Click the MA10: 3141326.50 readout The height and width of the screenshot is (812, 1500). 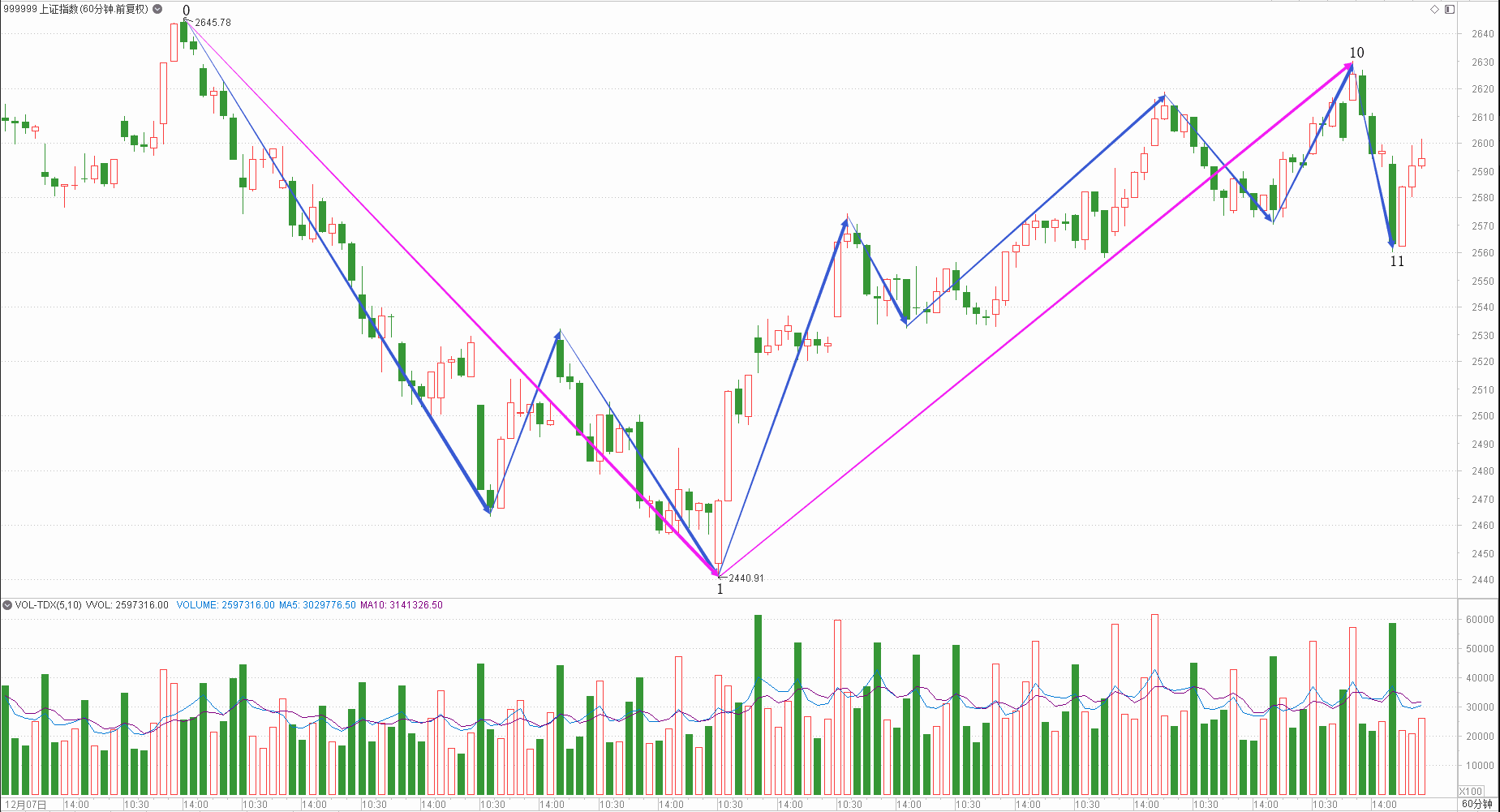[x=402, y=605]
